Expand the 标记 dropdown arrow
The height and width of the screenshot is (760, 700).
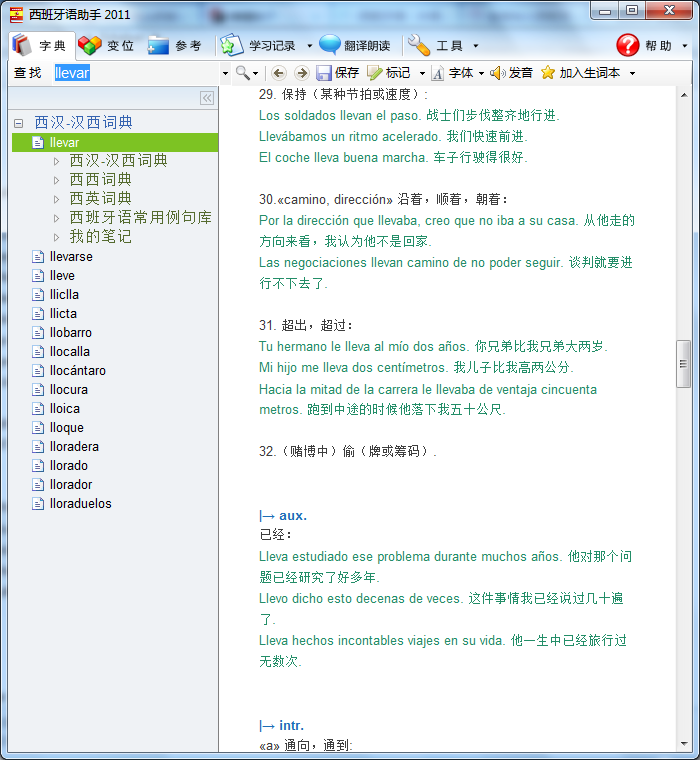tap(422, 74)
